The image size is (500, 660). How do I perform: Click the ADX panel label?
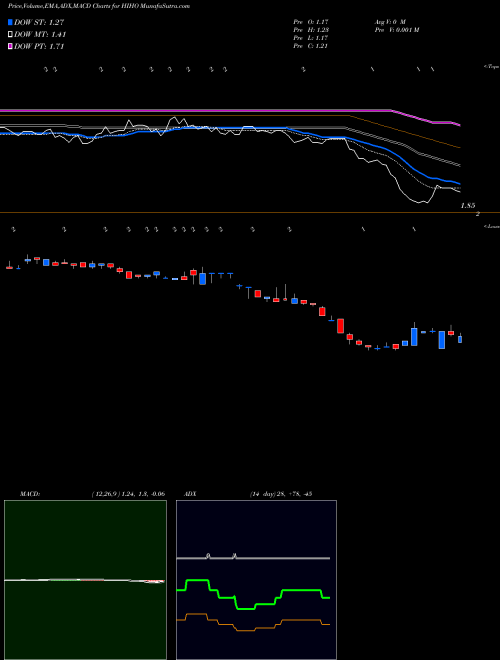coord(190,494)
